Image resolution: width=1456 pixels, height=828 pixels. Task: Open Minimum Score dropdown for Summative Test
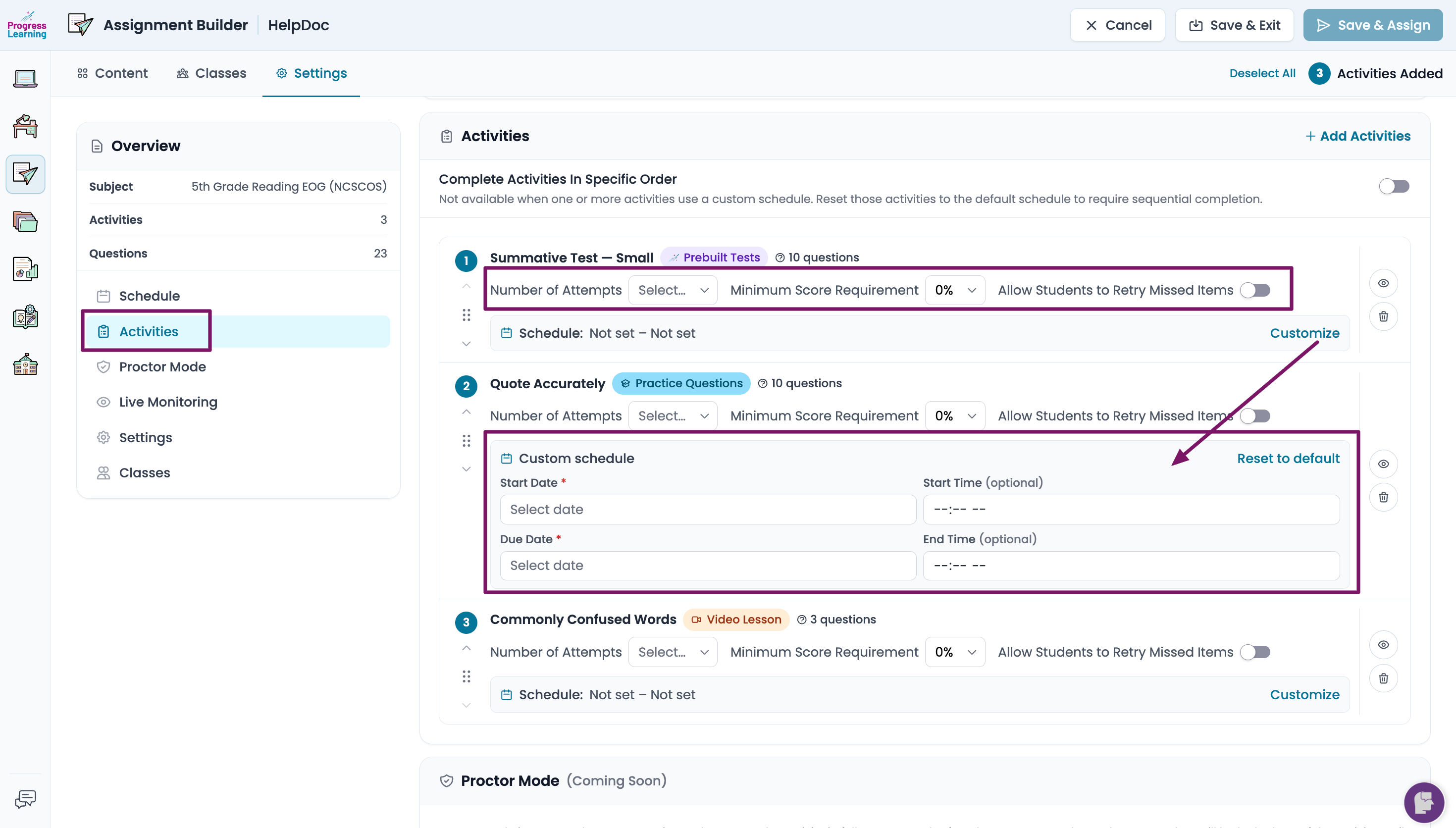click(x=955, y=290)
